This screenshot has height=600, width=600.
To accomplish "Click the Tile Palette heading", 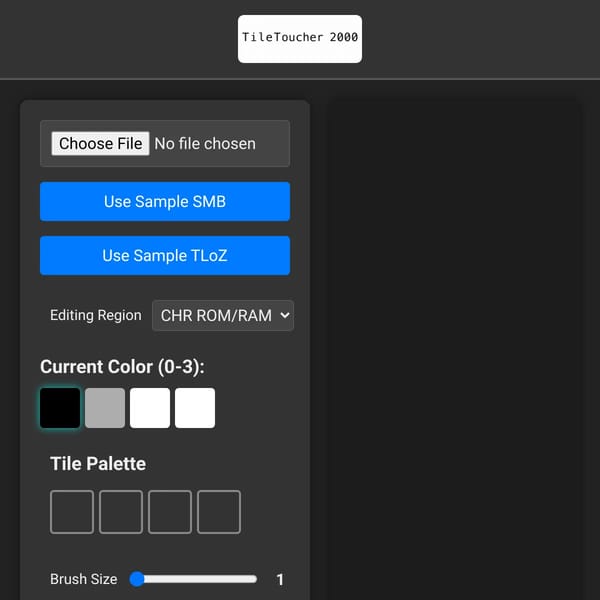I will click(x=98, y=464).
